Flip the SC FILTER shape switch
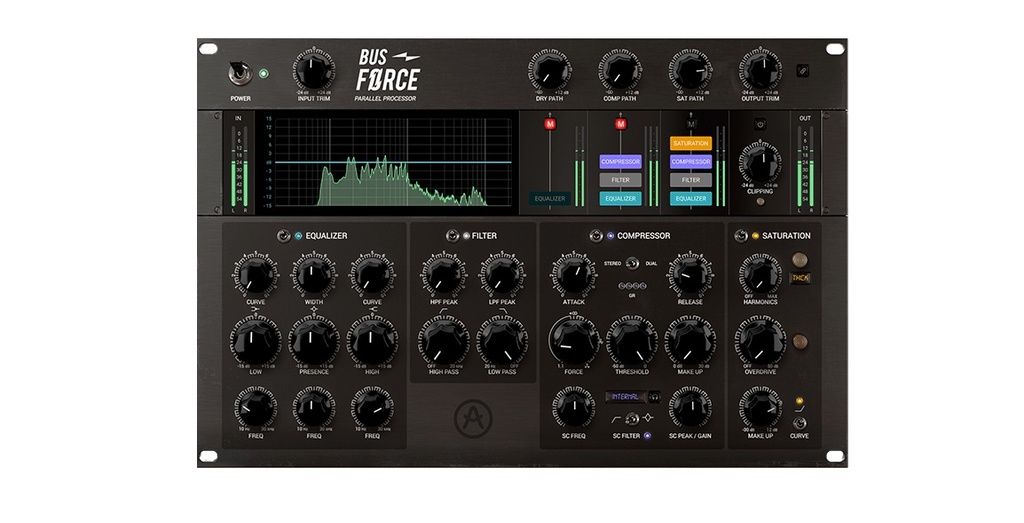This screenshot has height=523, width=1024. 632,419
